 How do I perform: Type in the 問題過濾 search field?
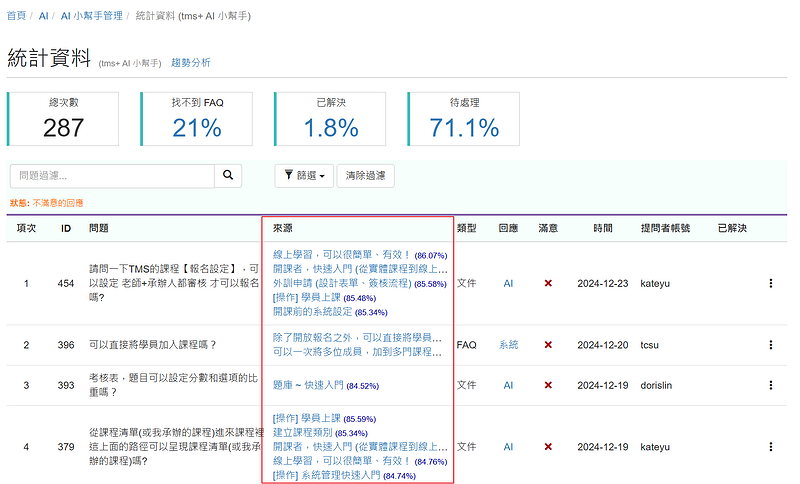(112, 176)
